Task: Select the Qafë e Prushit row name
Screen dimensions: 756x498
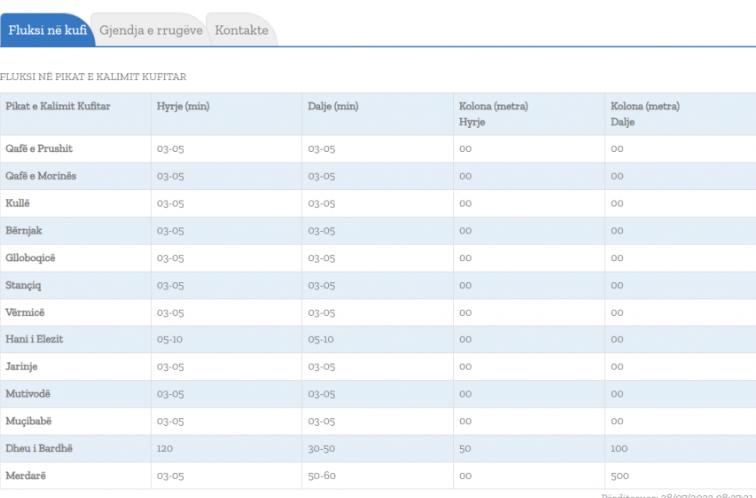Action: pos(39,149)
